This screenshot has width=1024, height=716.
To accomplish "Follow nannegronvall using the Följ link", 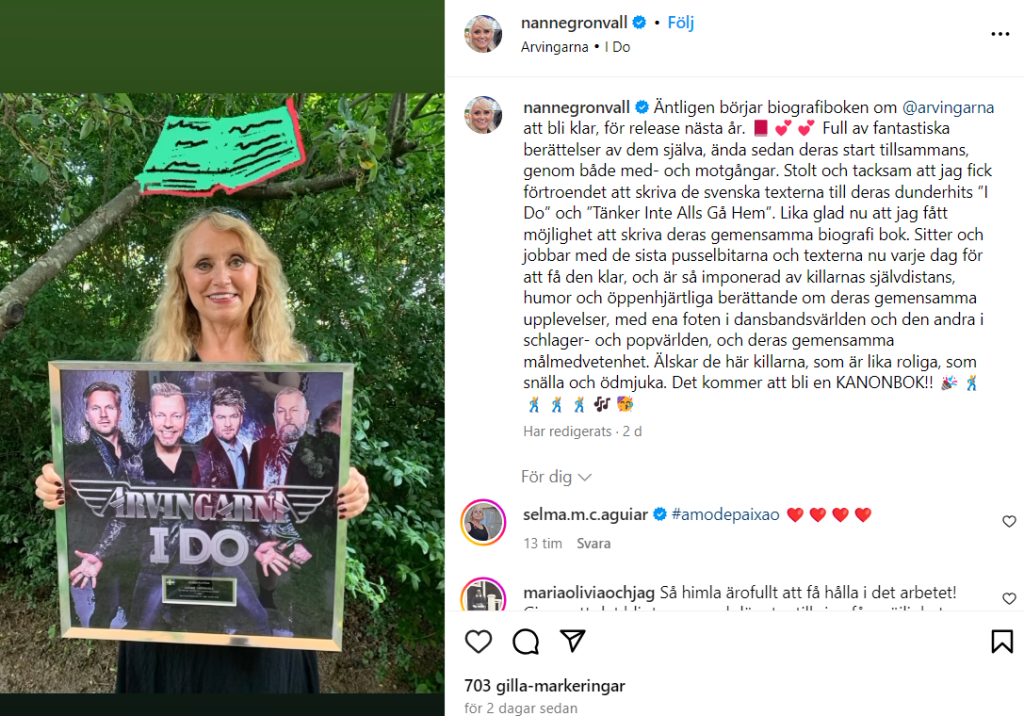I will tap(680, 23).
